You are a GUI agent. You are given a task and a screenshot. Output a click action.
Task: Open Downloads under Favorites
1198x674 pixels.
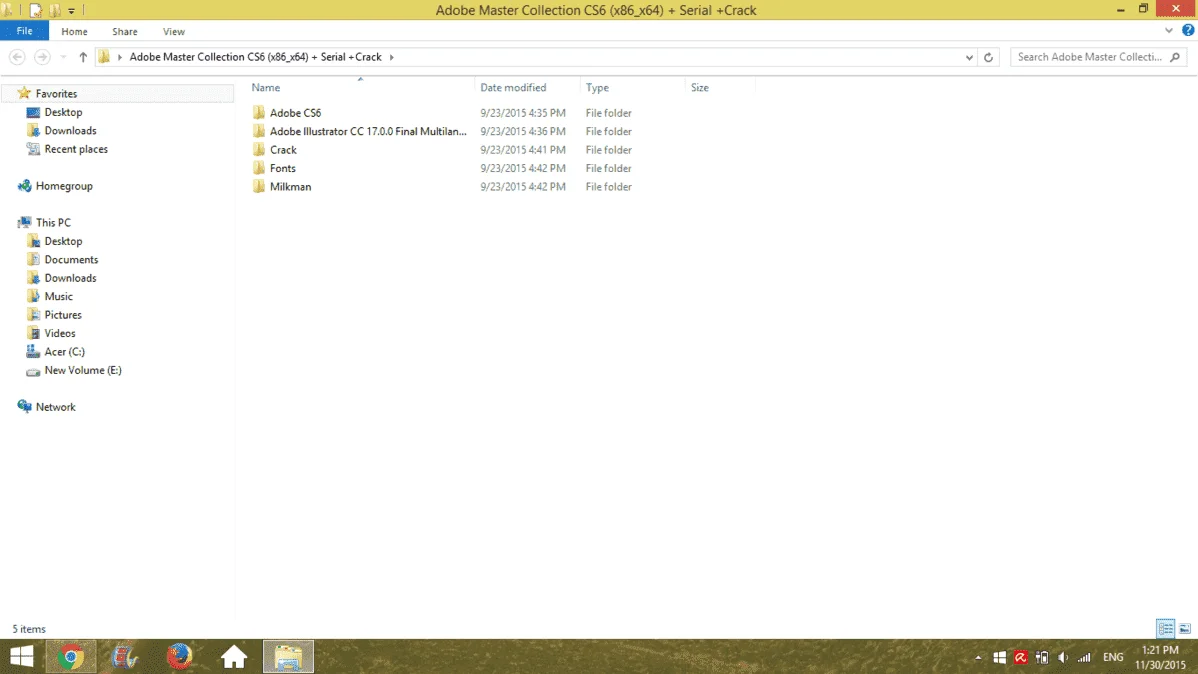(70, 131)
